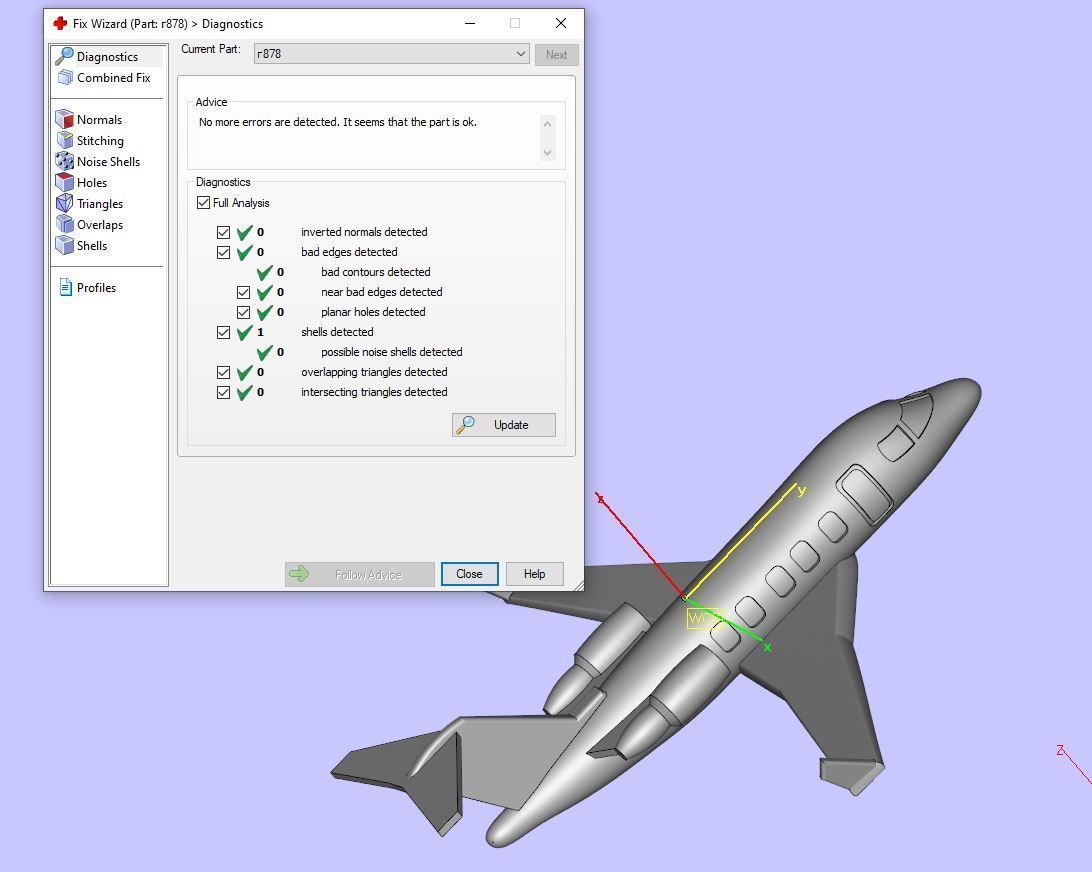This screenshot has height=872, width=1092.
Task: Click 'intersecting triangles detected' text
Action: click(374, 392)
